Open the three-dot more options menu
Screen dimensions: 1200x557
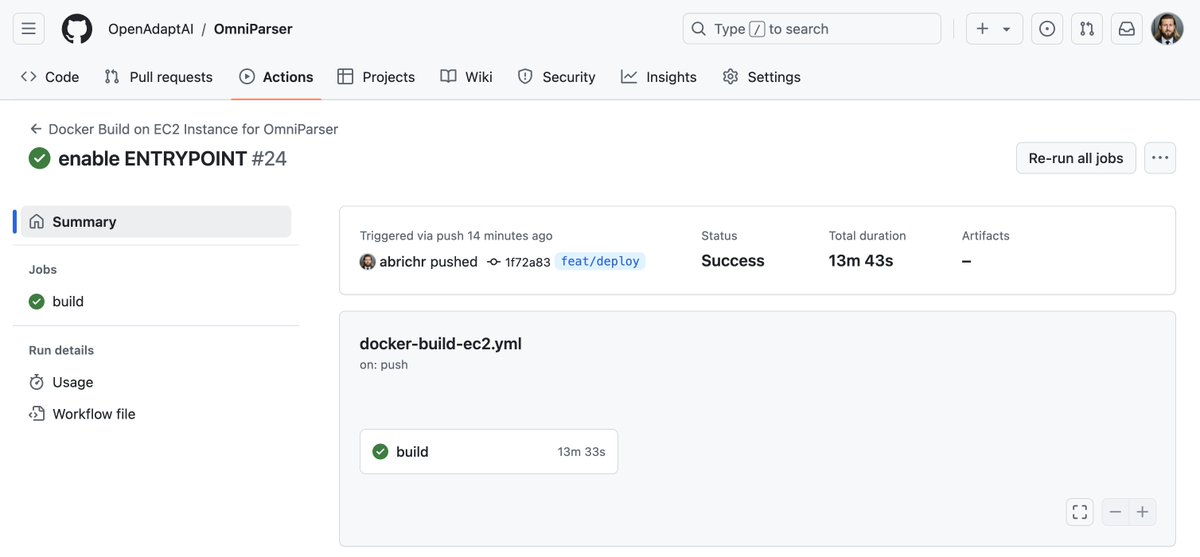[x=1160, y=158]
